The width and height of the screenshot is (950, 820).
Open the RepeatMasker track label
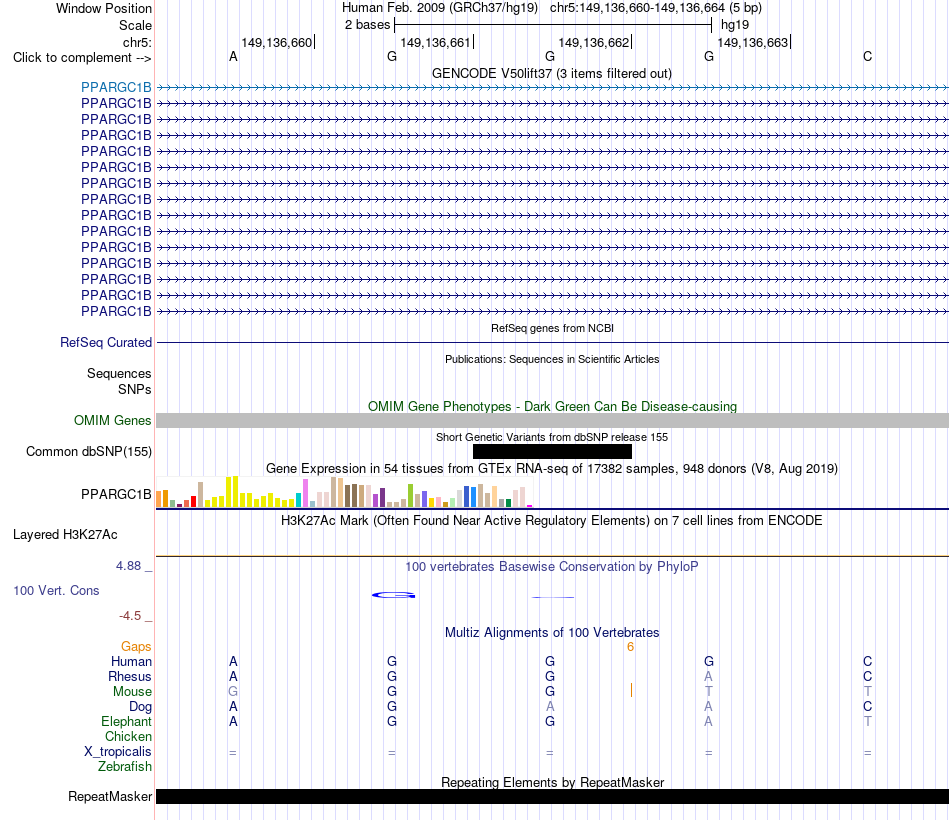(110, 796)
